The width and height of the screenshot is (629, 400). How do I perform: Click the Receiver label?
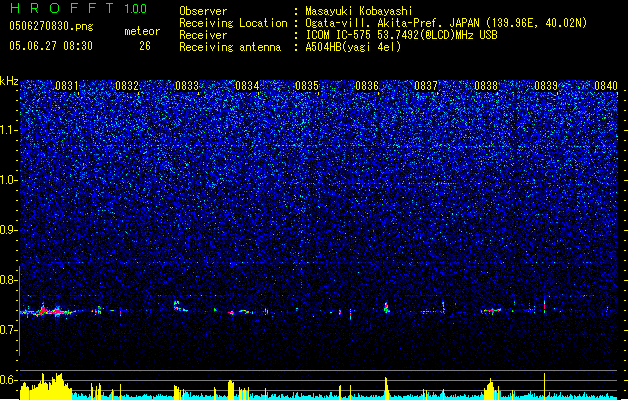[203, 35]
